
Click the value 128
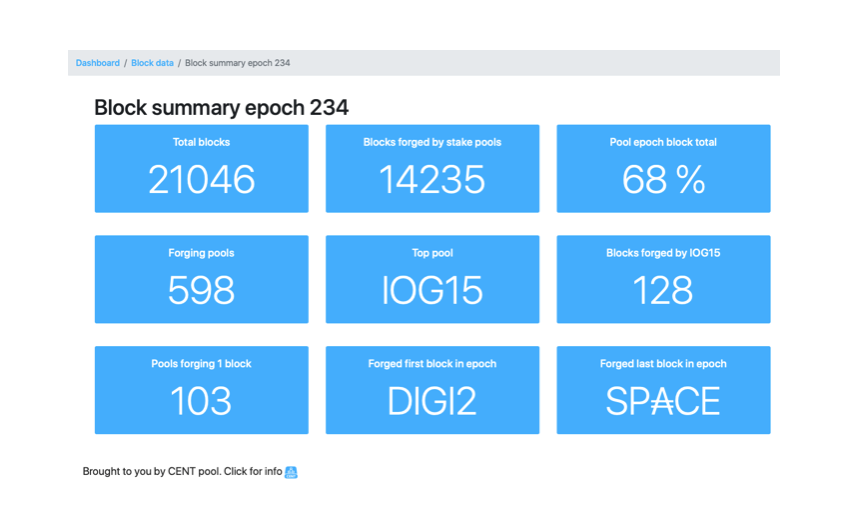click(663, 291)
